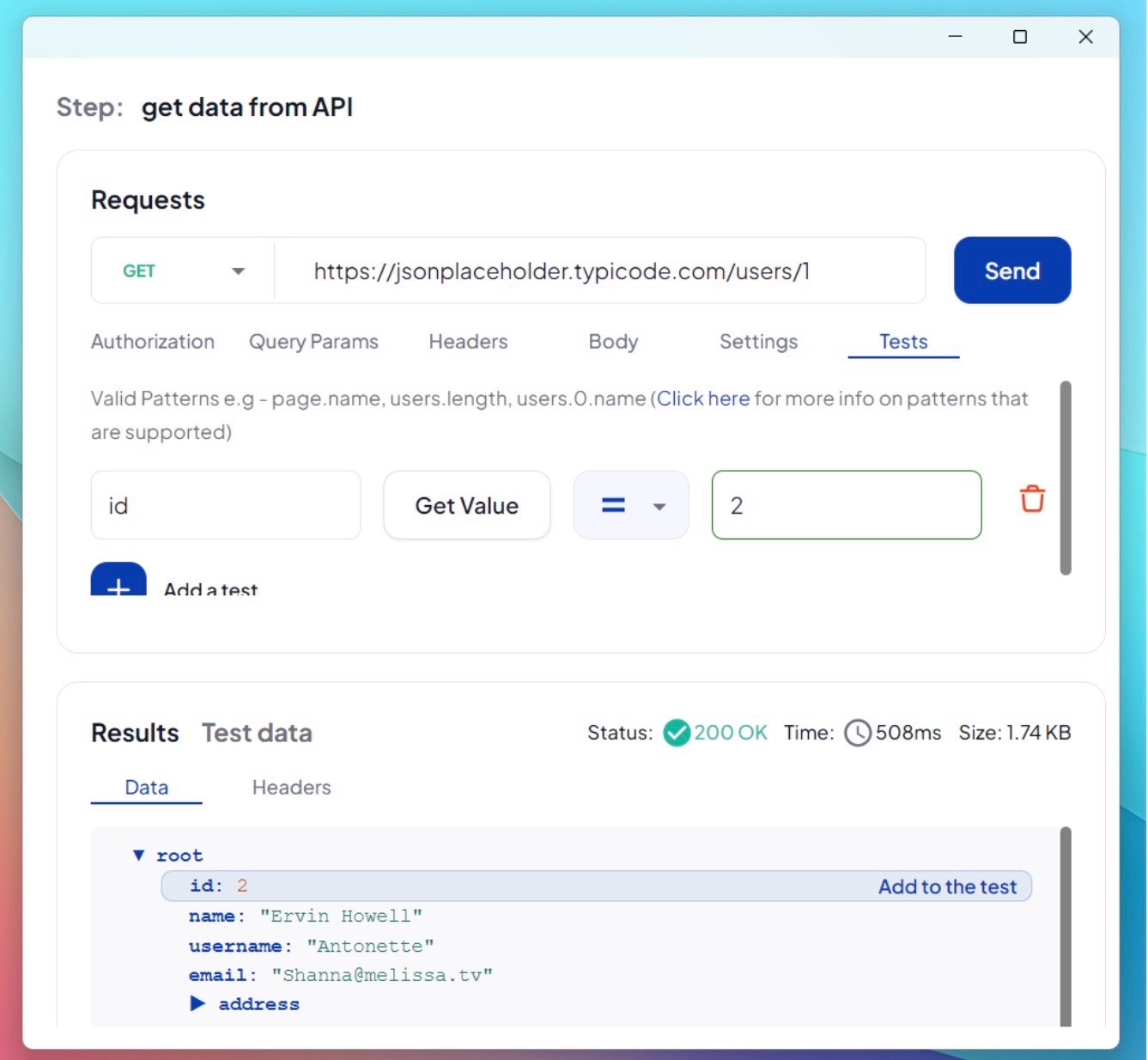Screen dimensions: 1148x1060
Task: Switch to Test data view
Action: tap(257, 733)
